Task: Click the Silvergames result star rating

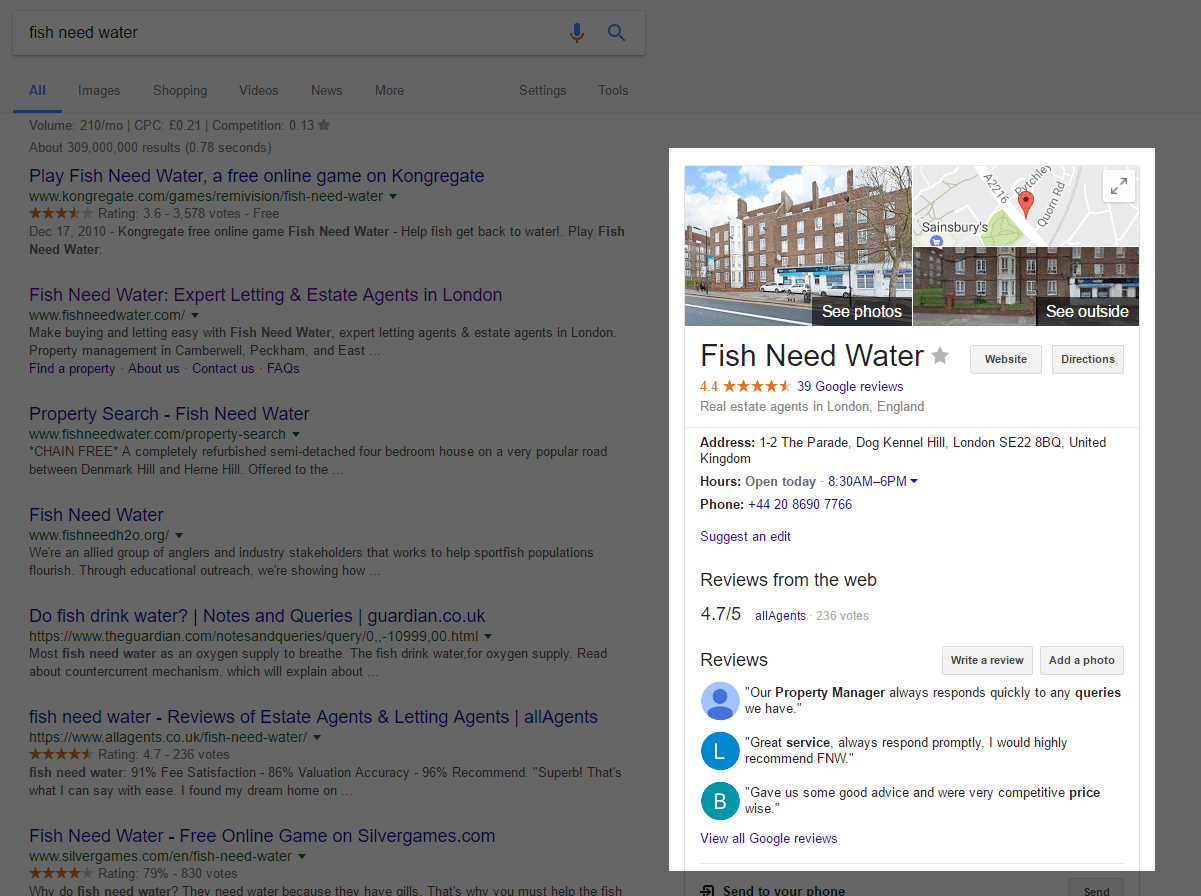Action: tap(61, 874)
